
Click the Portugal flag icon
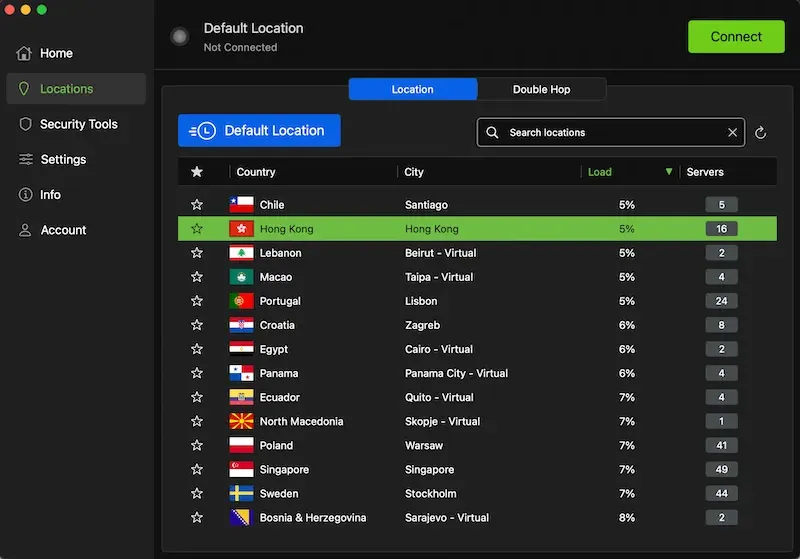(x=241, y=301)
